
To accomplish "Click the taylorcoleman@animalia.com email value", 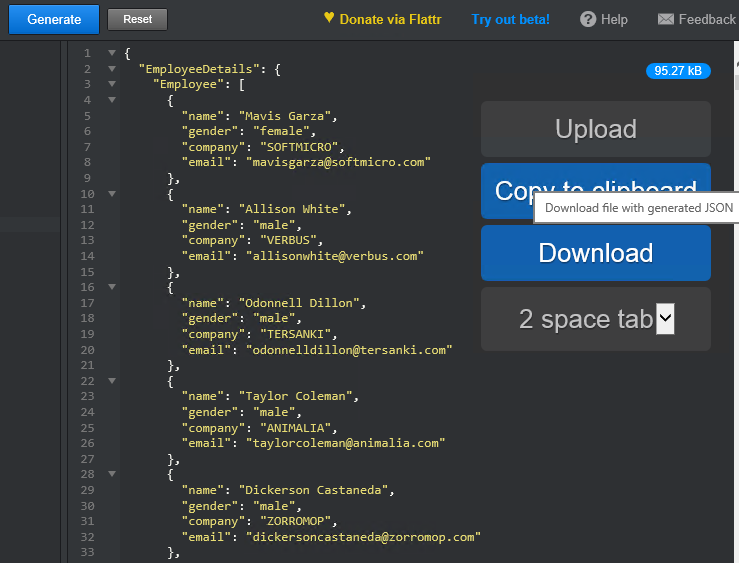I will coord(345,443).
